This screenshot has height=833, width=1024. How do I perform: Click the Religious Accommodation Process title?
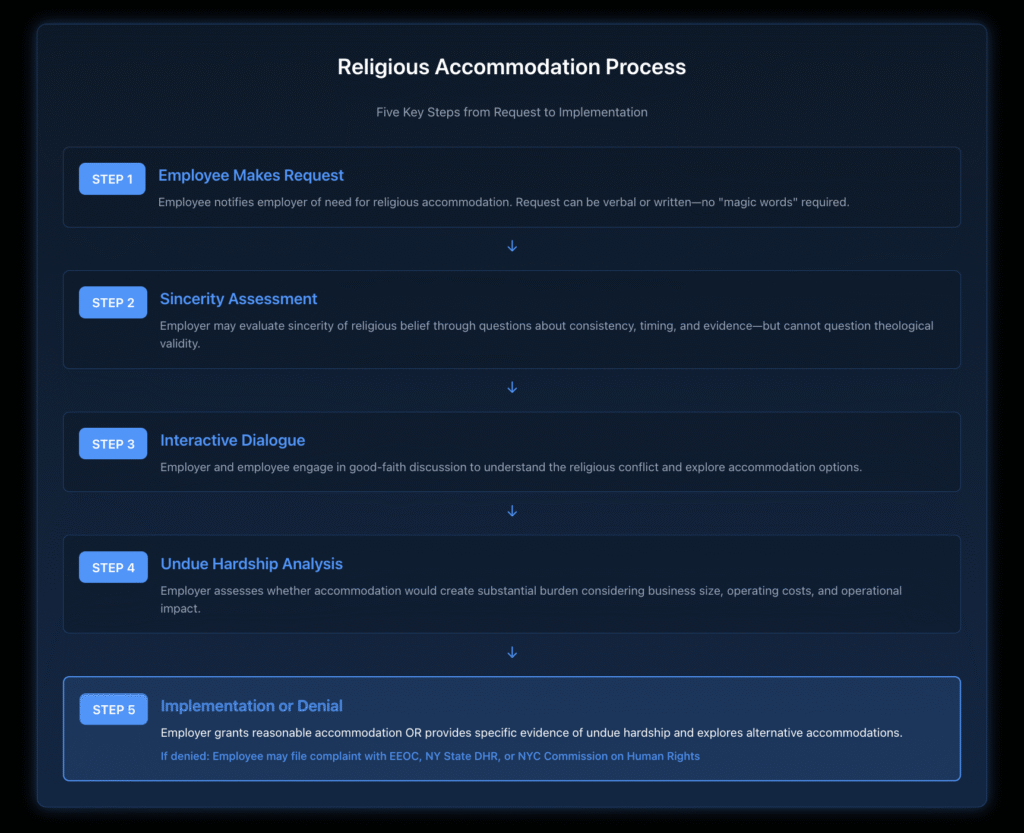[512, 67]
